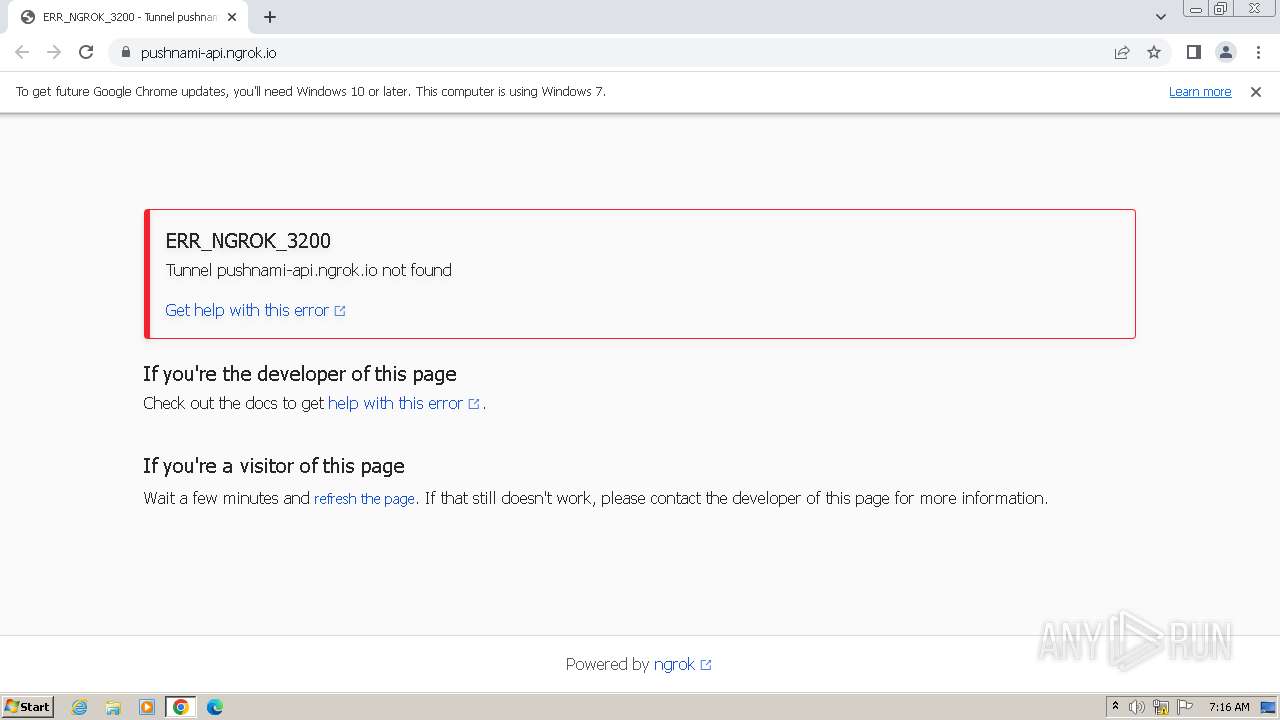Click the 'If you're the developer' heading

300,374
